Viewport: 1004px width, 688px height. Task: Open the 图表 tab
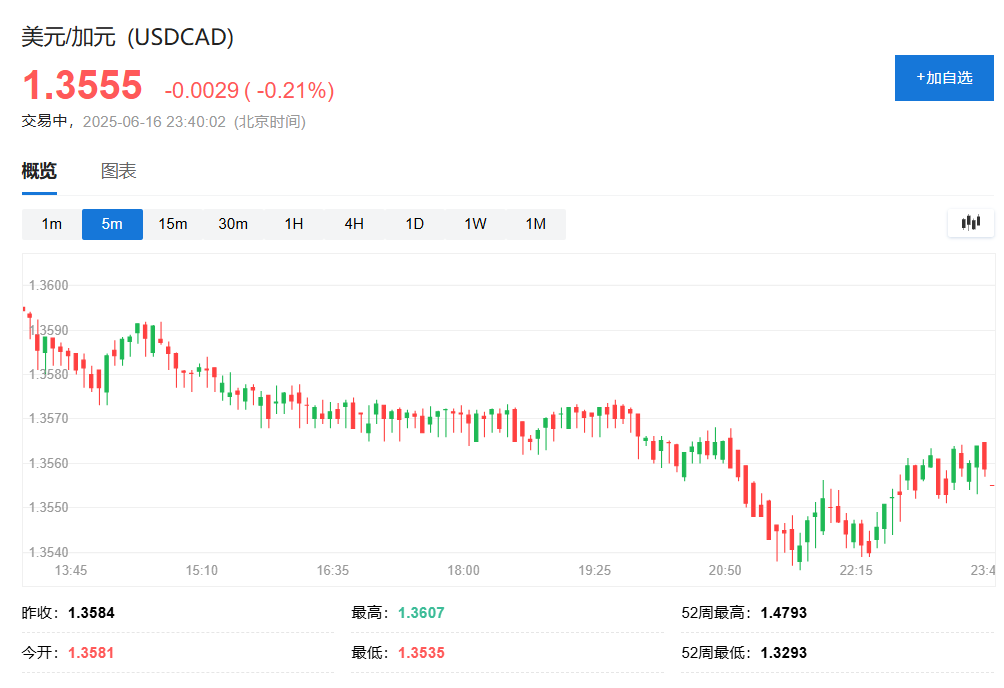119,171
